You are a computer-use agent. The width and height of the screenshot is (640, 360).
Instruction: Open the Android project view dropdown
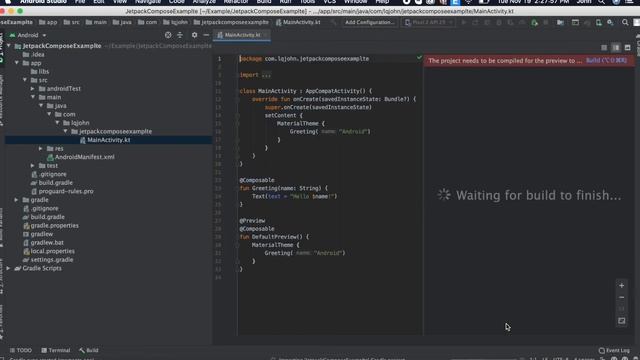(x=28, y=35)
